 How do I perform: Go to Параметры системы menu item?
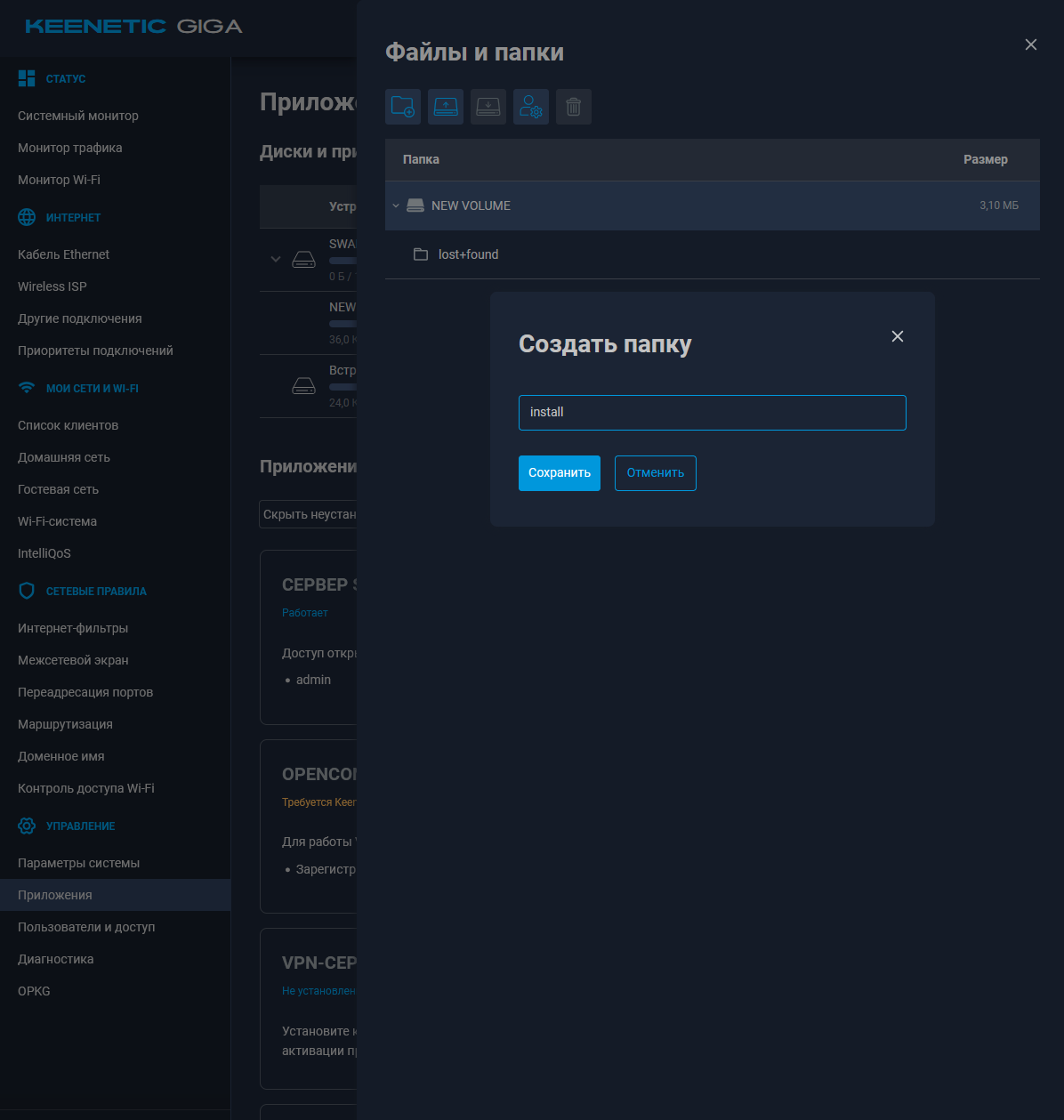tap(78, 863)
